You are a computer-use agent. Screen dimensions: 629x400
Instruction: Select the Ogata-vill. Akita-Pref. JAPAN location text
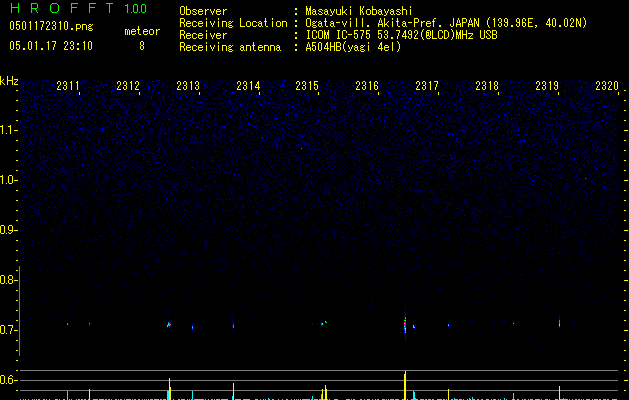coord(446,23)
